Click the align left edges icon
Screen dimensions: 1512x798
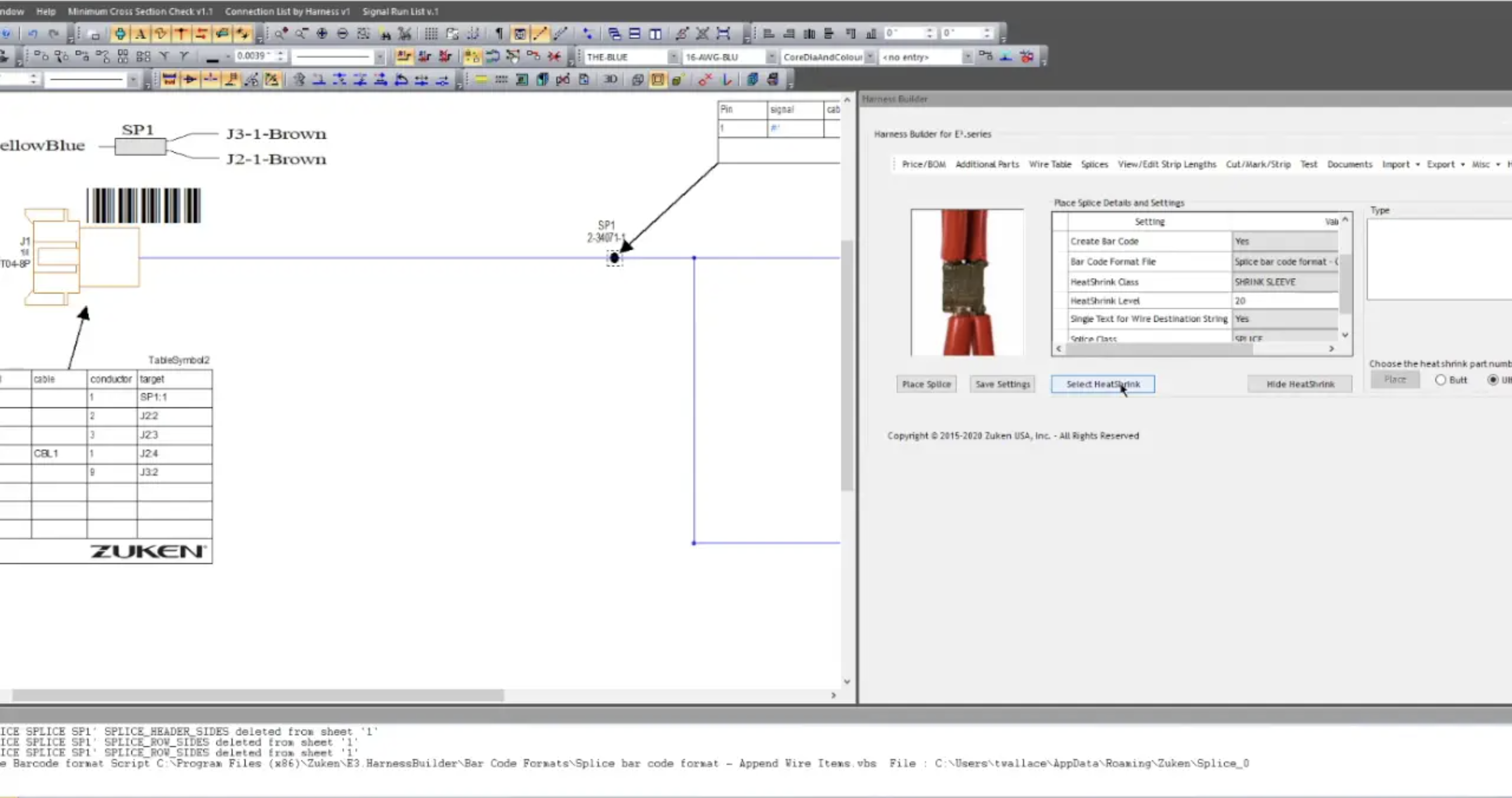click(768, 33)
